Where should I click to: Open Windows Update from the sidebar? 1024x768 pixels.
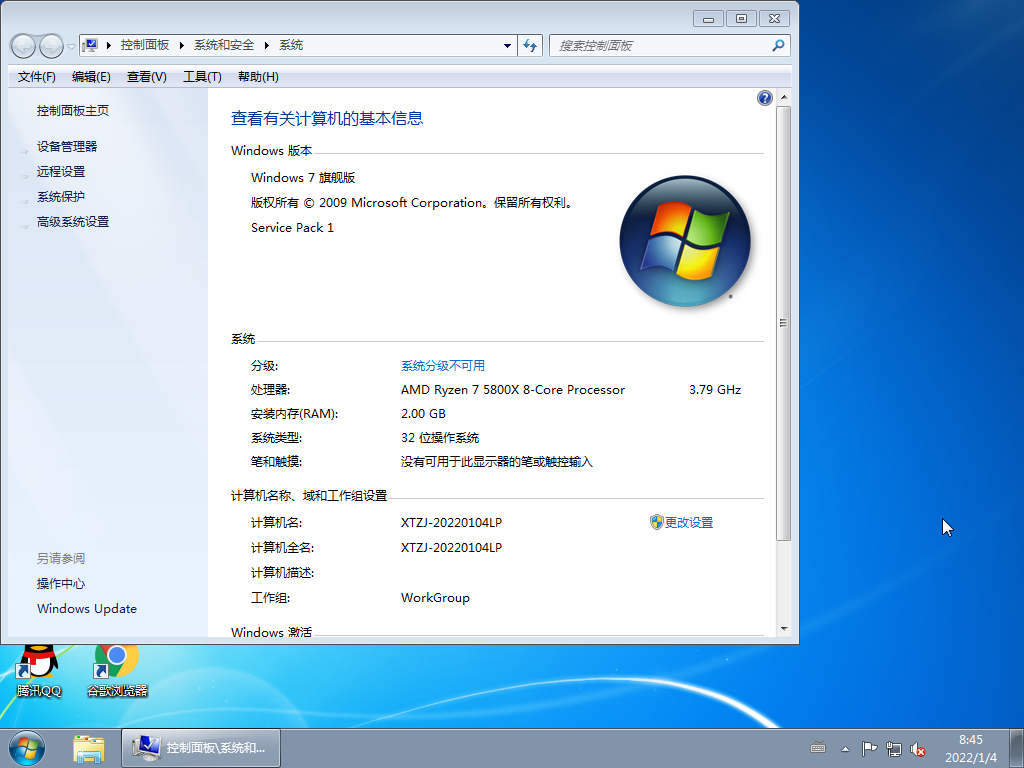pyautogui.click(x=86, y=608)
